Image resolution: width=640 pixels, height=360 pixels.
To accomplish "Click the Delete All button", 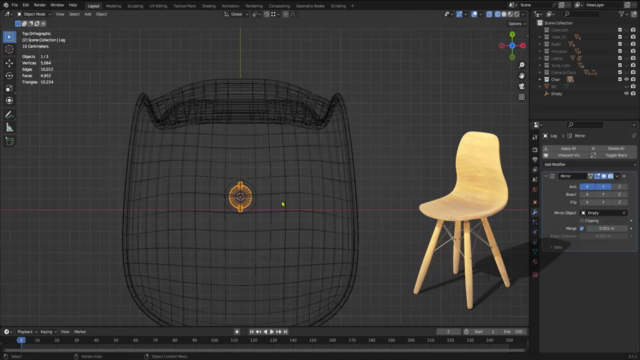I will (x=613, y=149).
